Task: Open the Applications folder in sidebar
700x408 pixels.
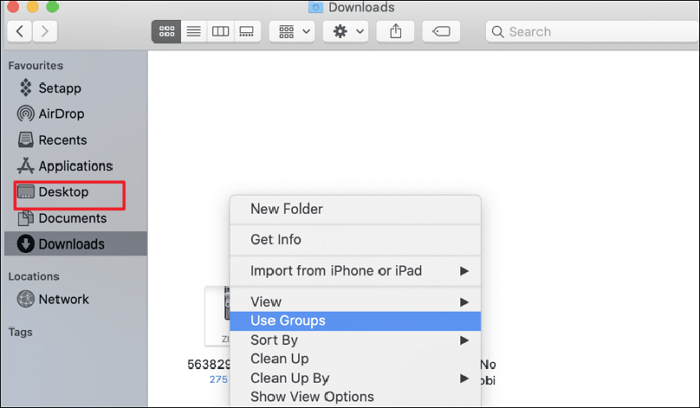Action: 75,166
